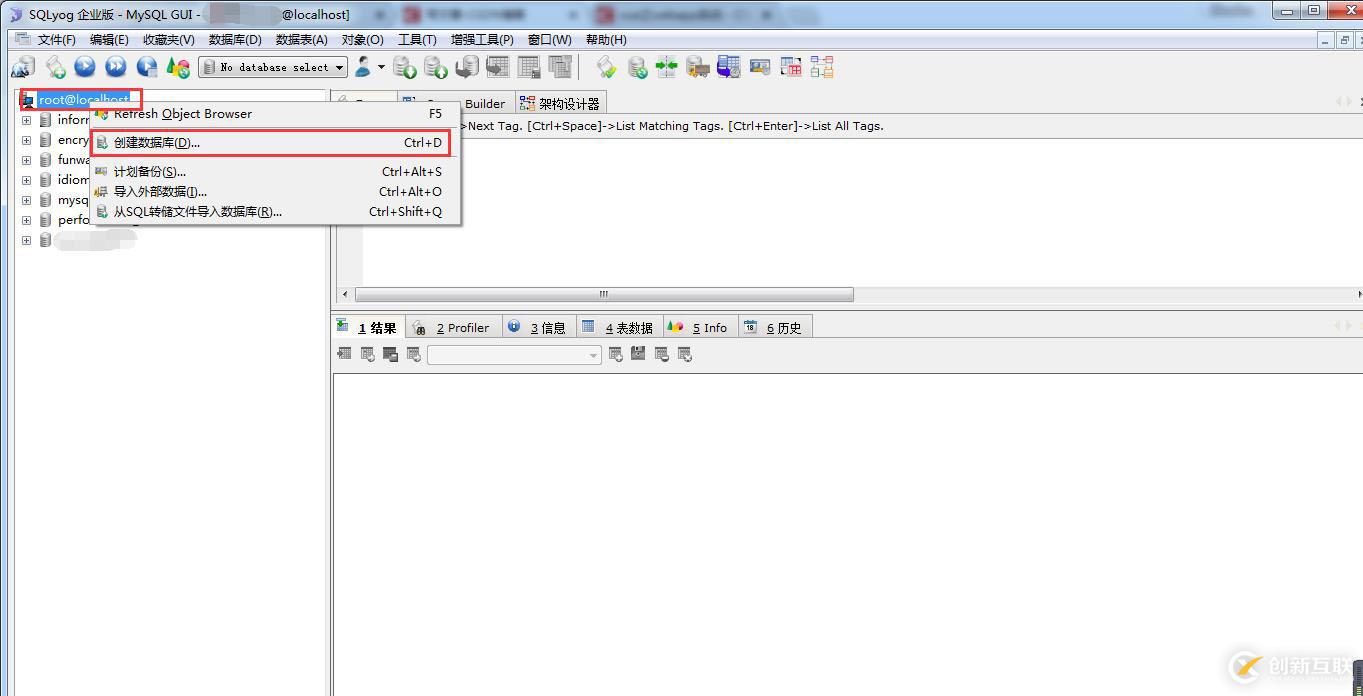Image resolution: width=1363 pixels, height=696 pixels.
Task: Expand the 'perfo...' database tree node
Action: click(x=26, y=220)
